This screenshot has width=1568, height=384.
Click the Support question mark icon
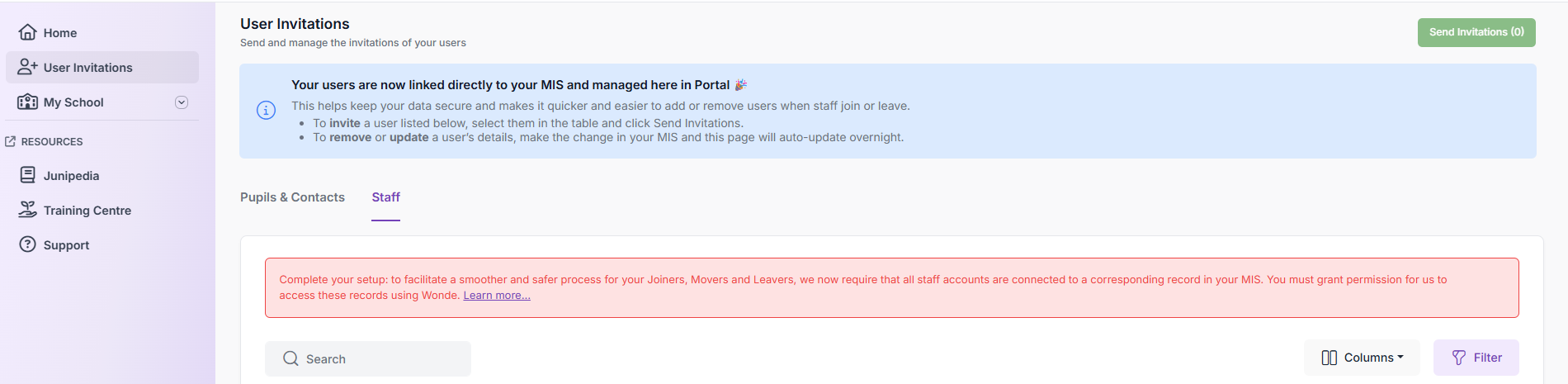27,244
